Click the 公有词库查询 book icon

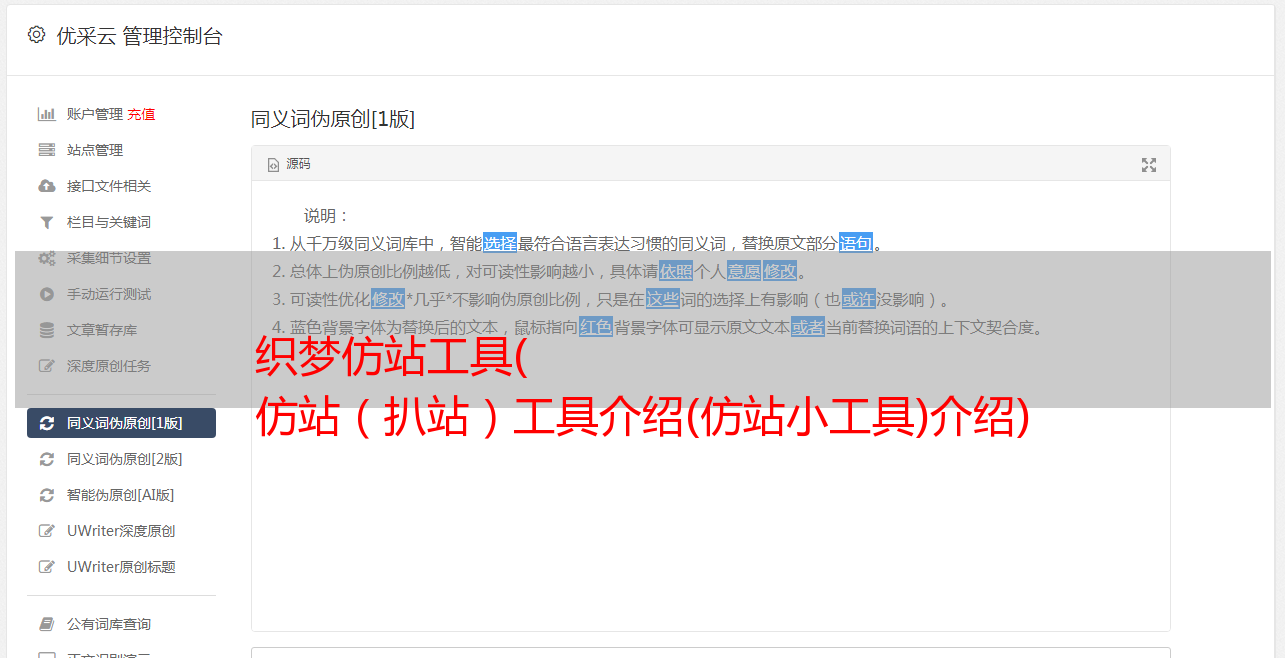click(x=46, y=624)
